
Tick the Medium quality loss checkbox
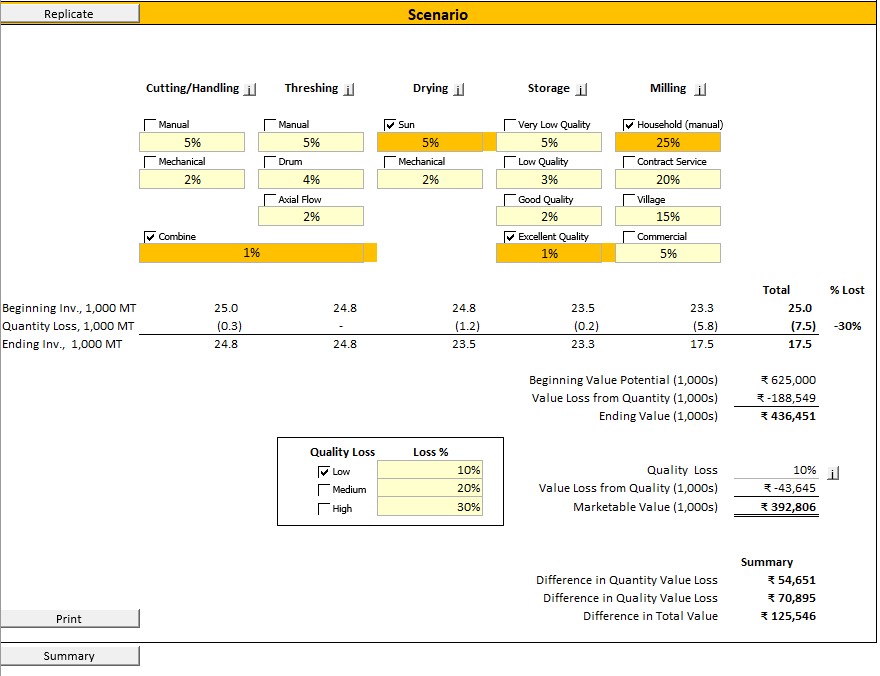tap(324, 490)
